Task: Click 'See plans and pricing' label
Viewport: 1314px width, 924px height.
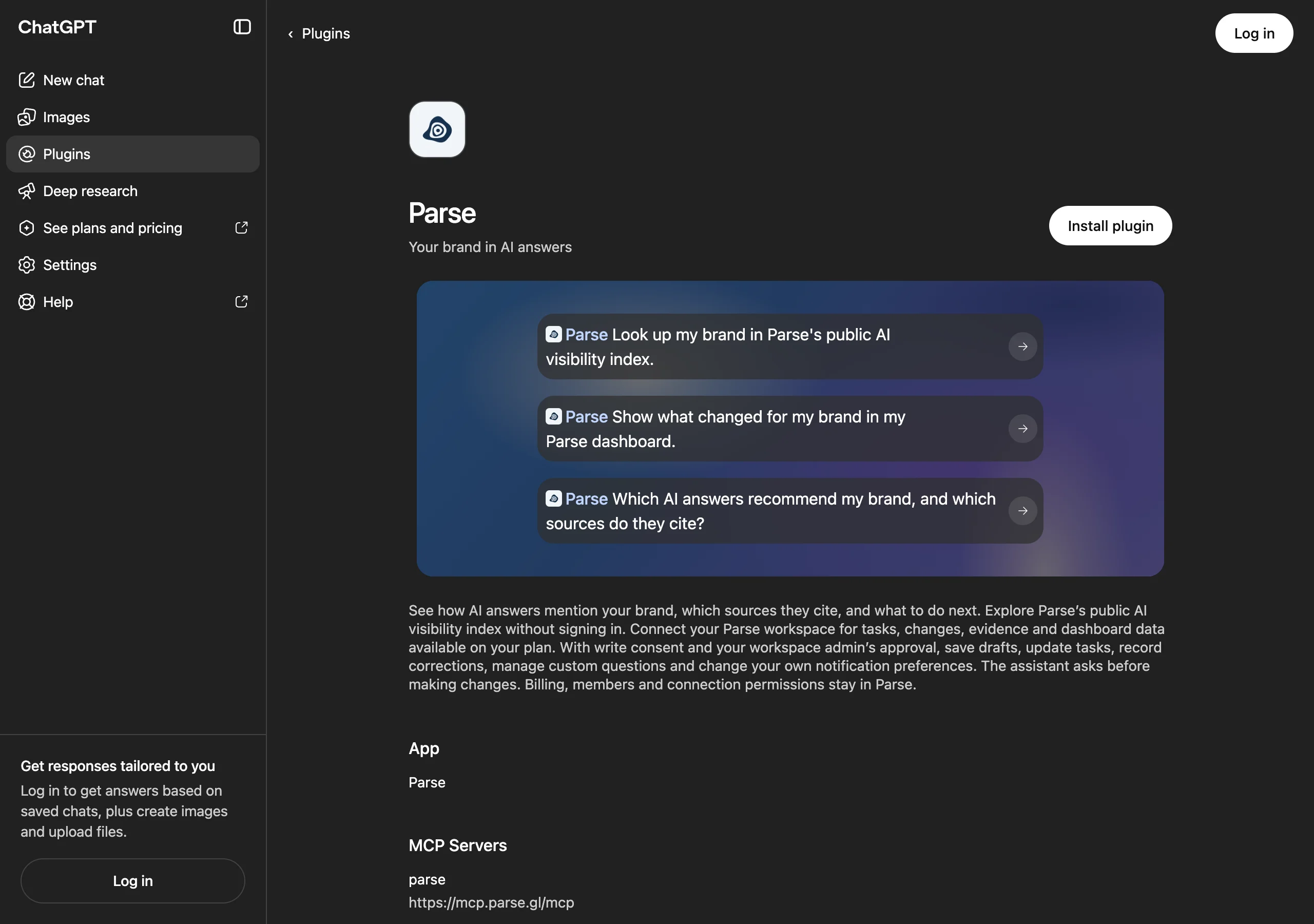Action: point(113,228)
